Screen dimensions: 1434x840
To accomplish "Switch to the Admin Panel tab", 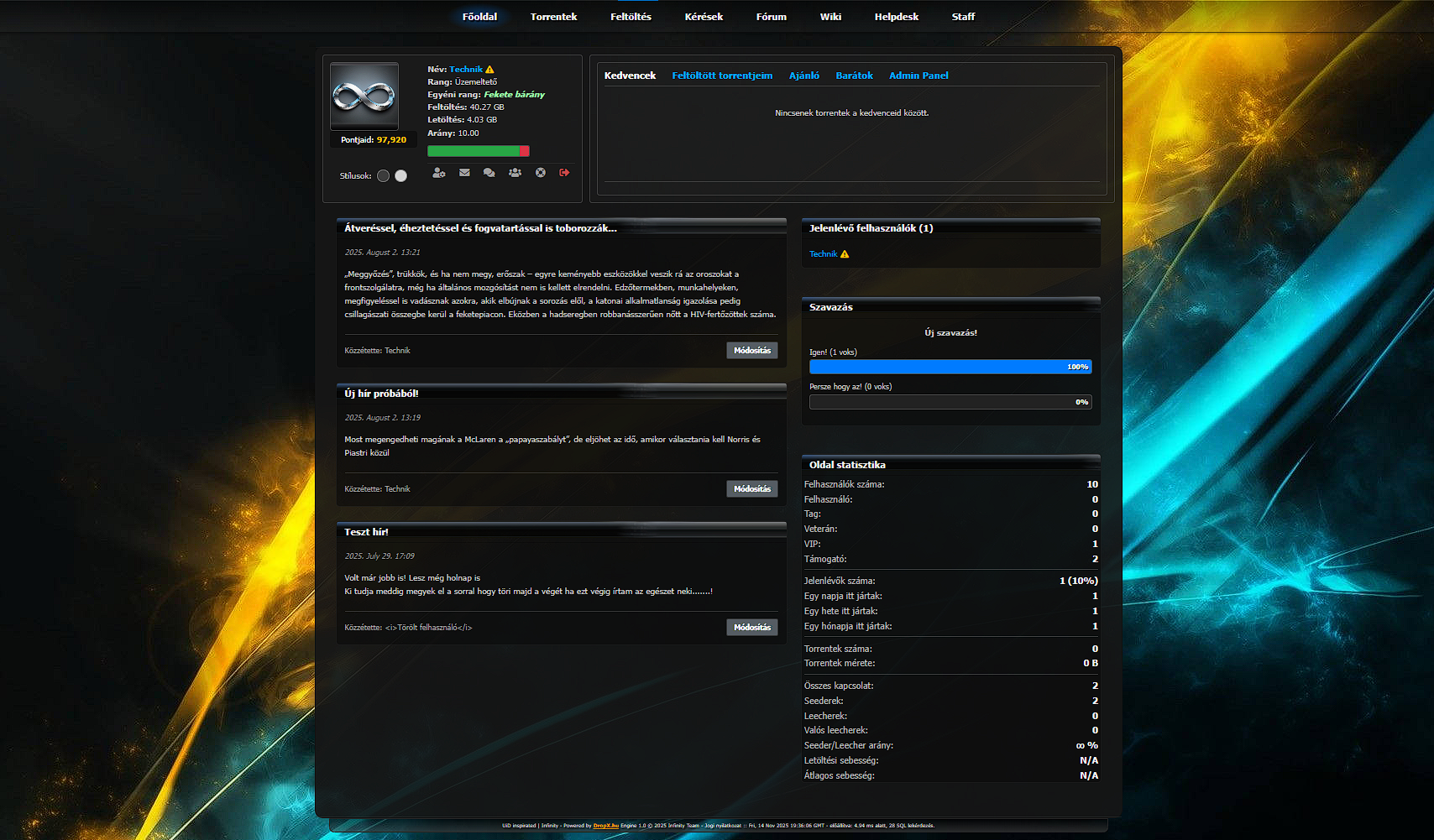I will [x=918, y=76].
